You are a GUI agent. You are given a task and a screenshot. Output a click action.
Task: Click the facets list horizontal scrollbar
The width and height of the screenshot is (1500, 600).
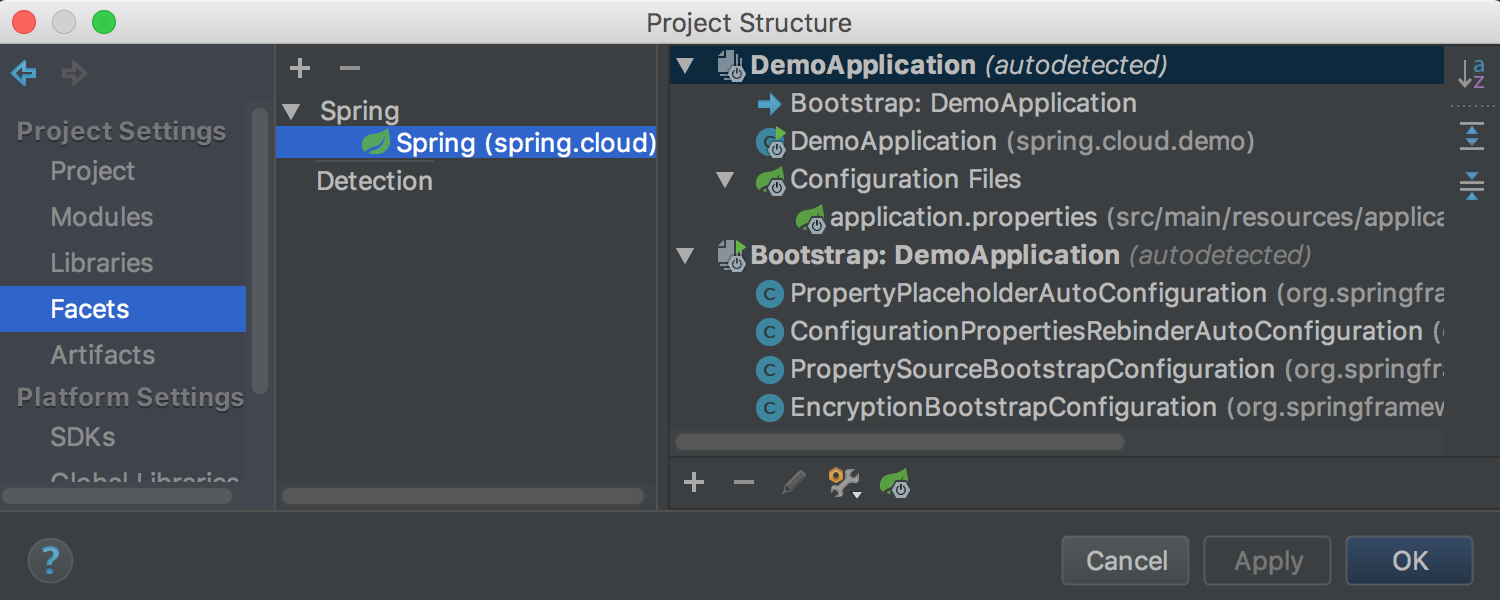464,496
